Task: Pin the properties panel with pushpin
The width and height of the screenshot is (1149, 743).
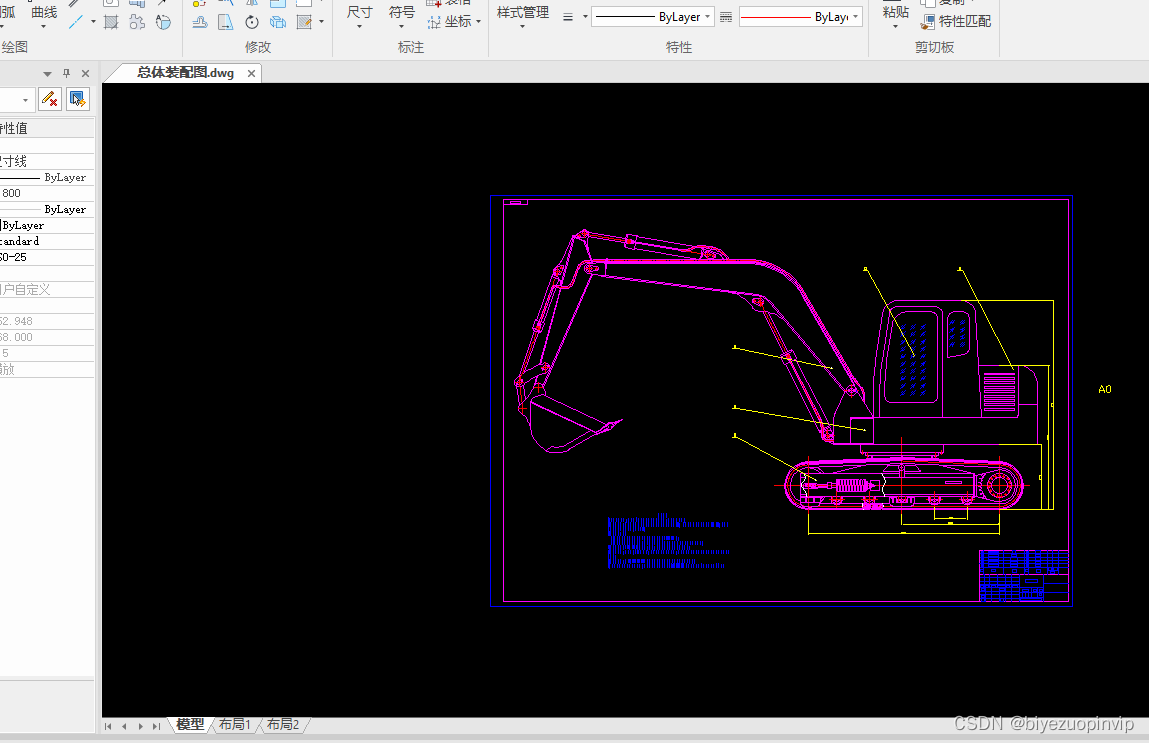Action: point(66,73)
